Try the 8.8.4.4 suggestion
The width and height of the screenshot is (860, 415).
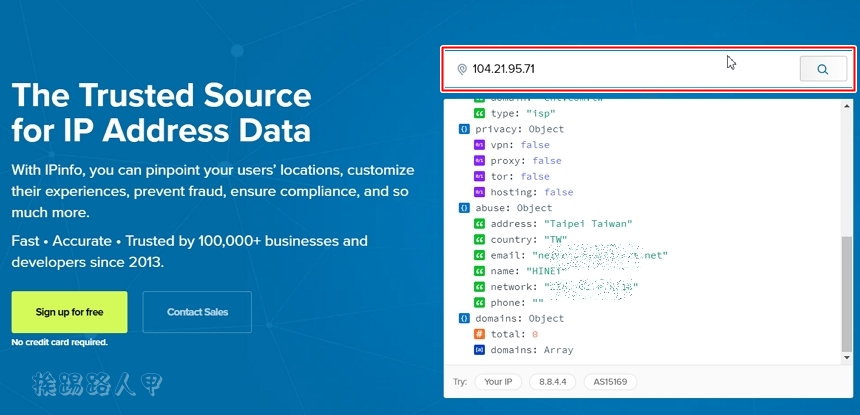pos(552,382)
